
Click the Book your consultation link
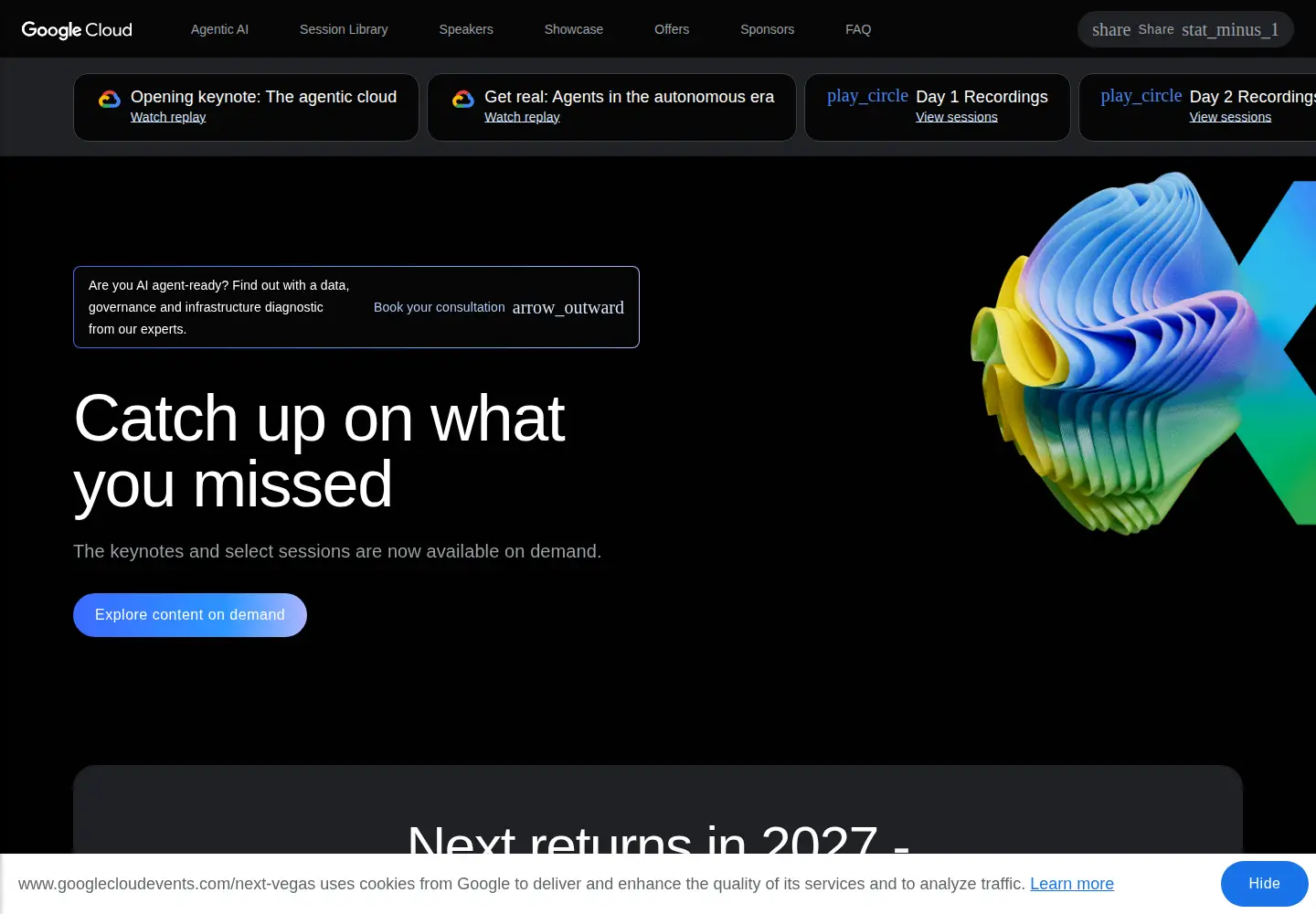[440, 307]
